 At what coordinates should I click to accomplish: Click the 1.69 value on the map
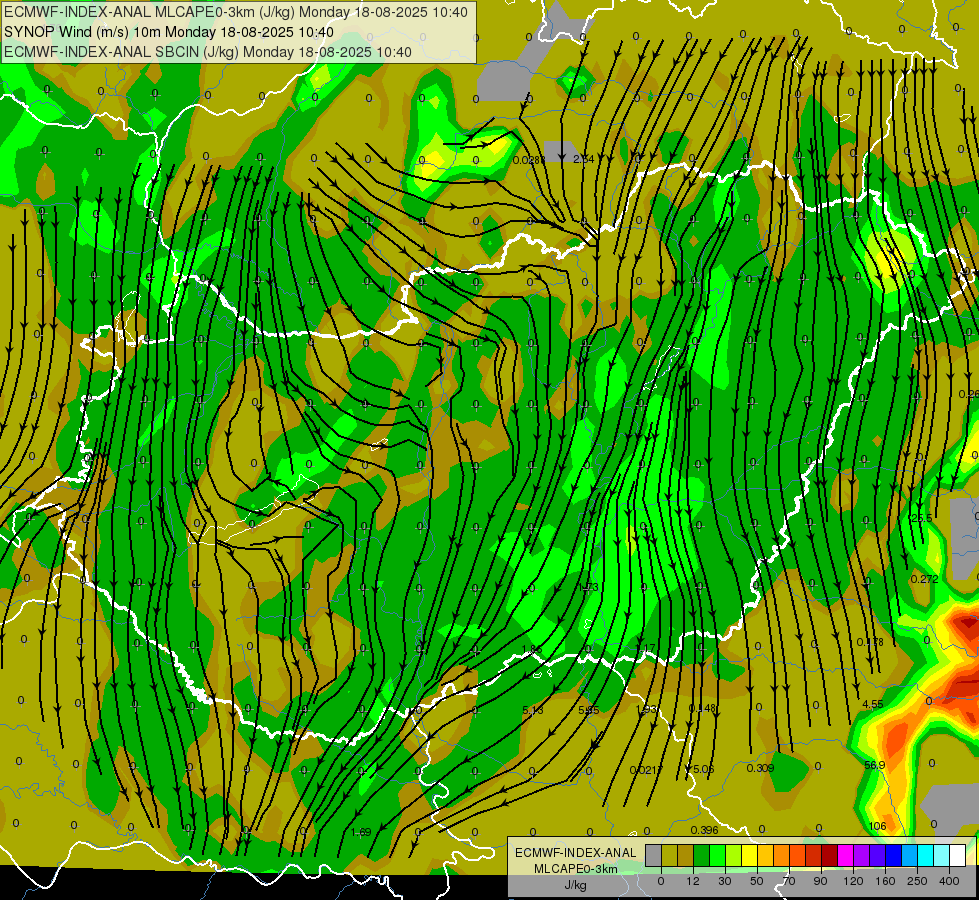(361, 832)
